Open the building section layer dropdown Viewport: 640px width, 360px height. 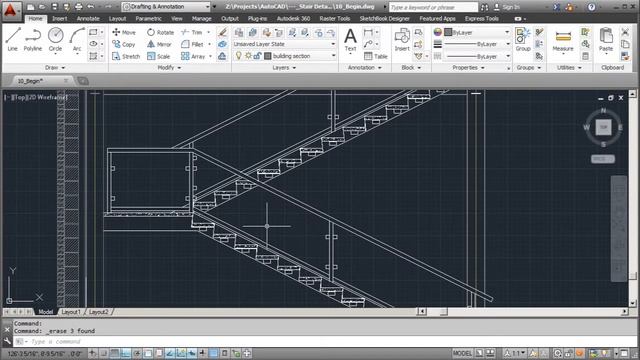(284, 56)
